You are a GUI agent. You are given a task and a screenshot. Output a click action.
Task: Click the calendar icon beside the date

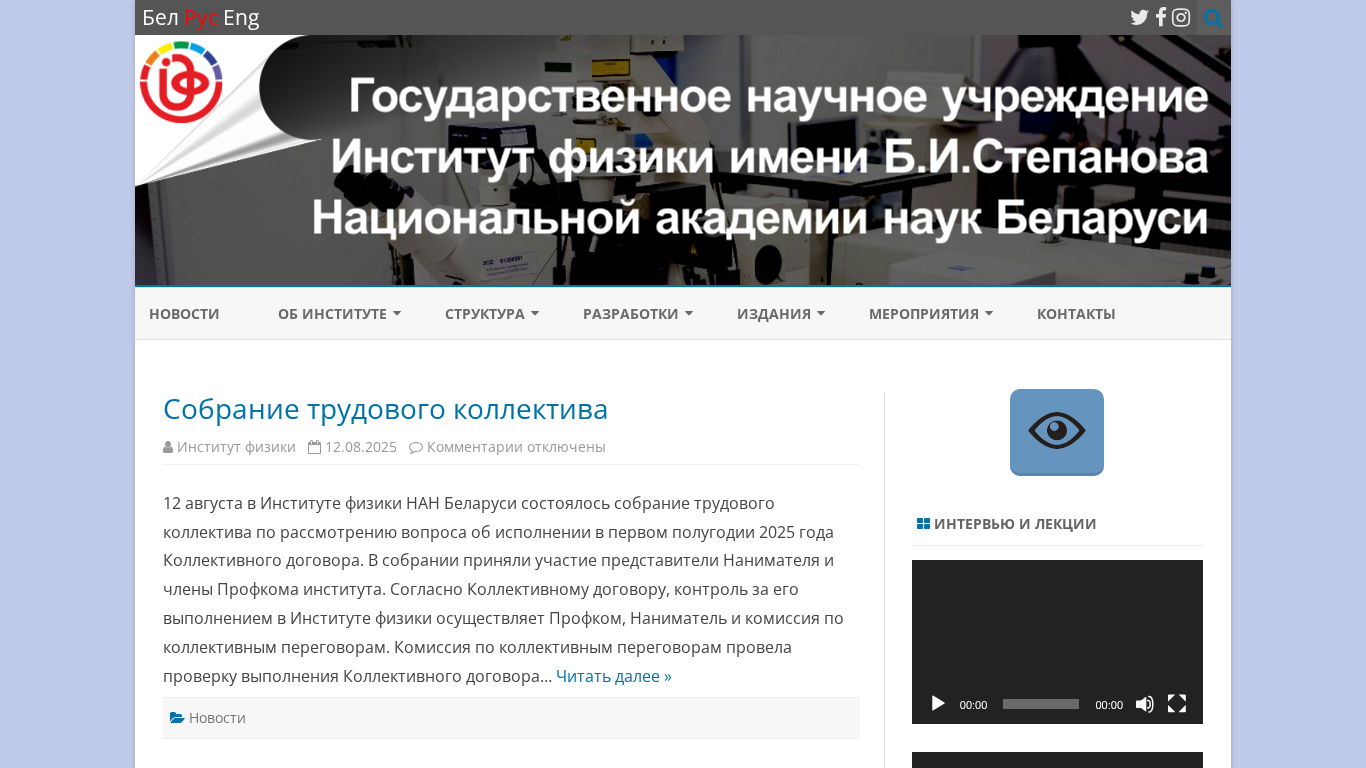[314, 447]
